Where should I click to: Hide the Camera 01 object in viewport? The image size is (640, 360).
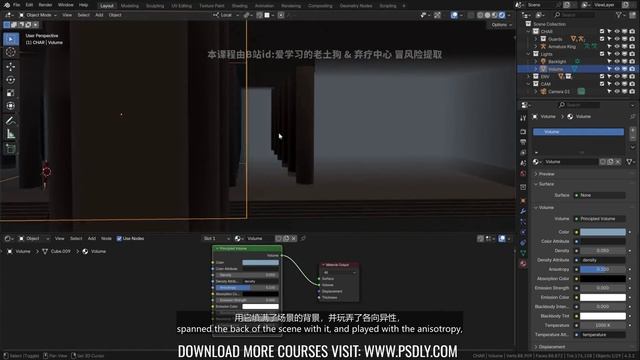coord(617,91)
